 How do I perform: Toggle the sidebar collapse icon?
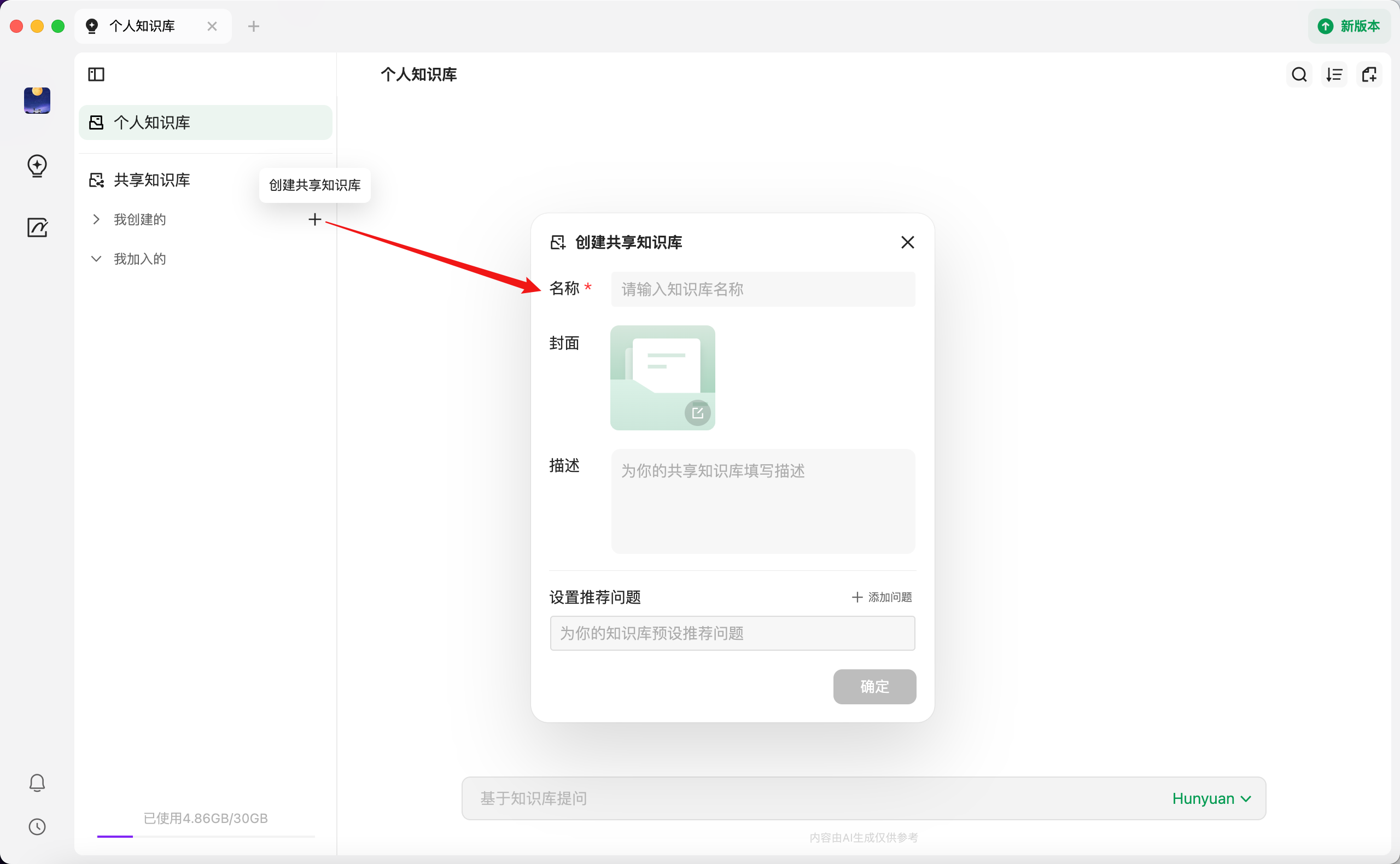tap(96, 74)
